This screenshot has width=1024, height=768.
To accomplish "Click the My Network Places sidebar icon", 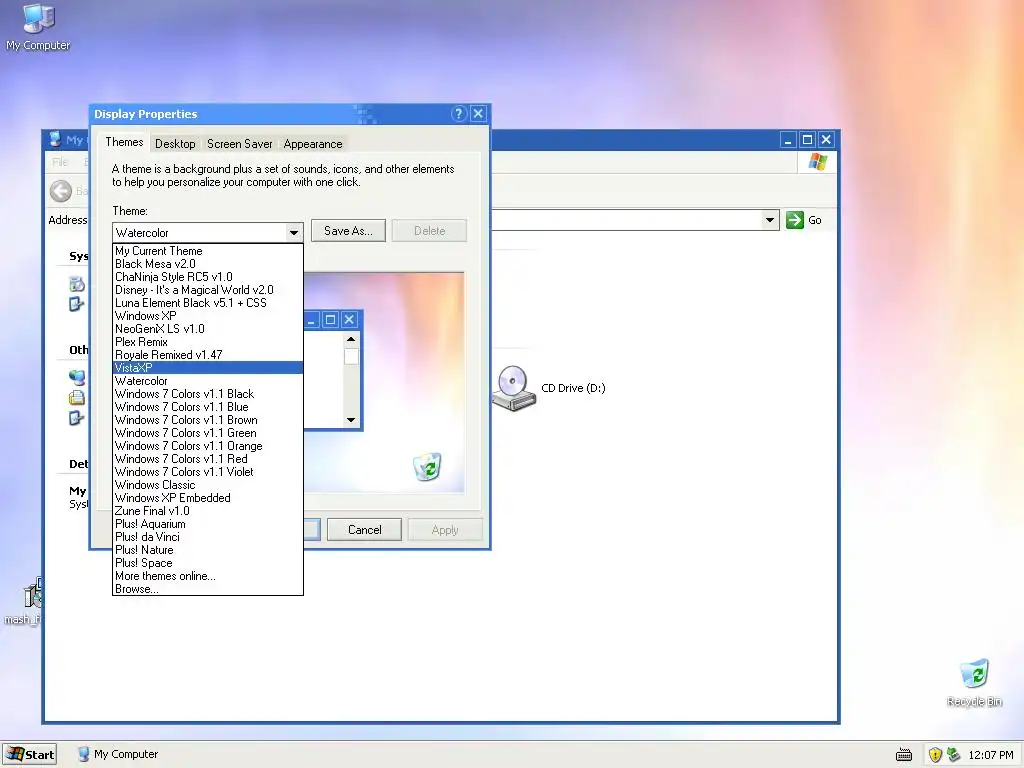I will click(x=76, y=377).
